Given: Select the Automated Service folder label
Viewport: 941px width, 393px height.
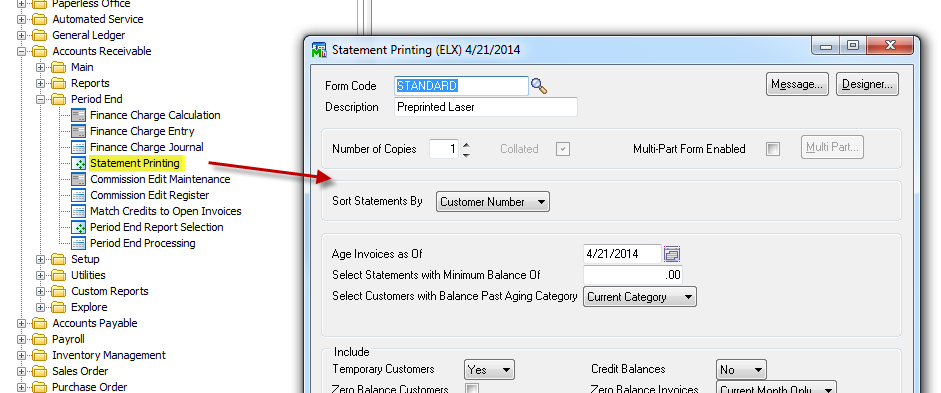Looking at the screenshot, I should coord(98,19).
